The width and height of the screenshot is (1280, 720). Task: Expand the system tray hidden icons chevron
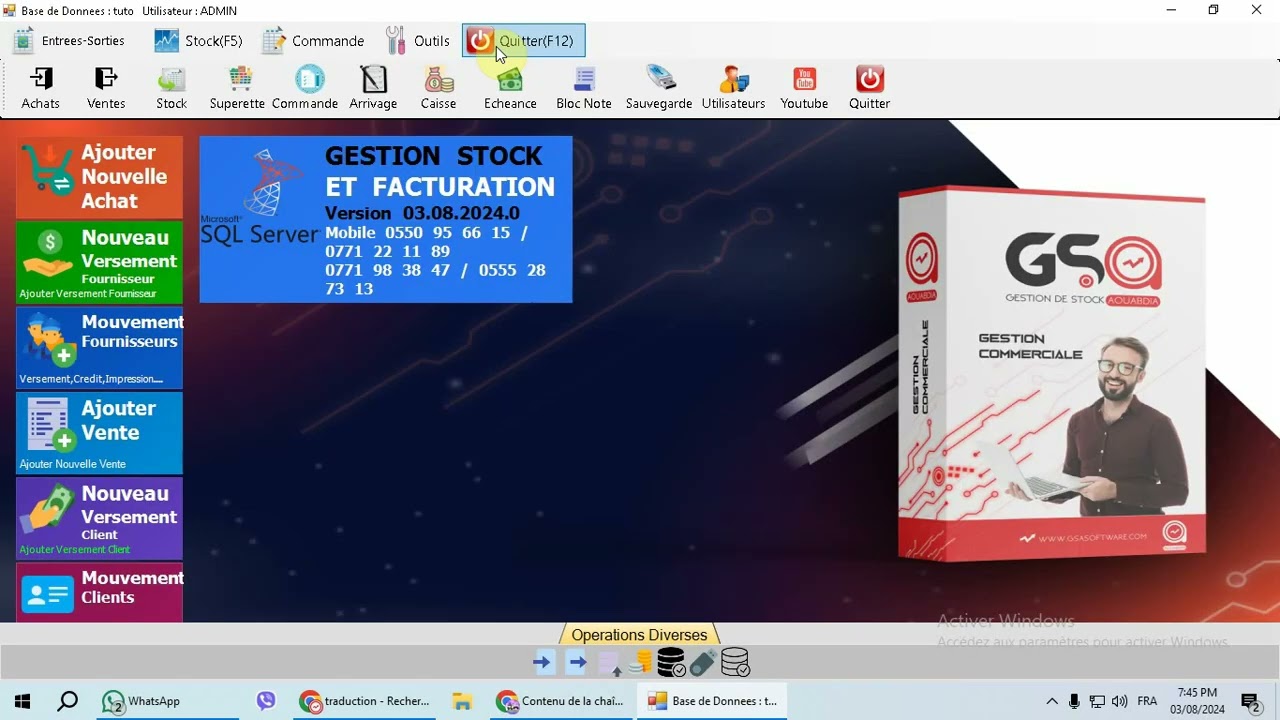[x=1052, y=701]
